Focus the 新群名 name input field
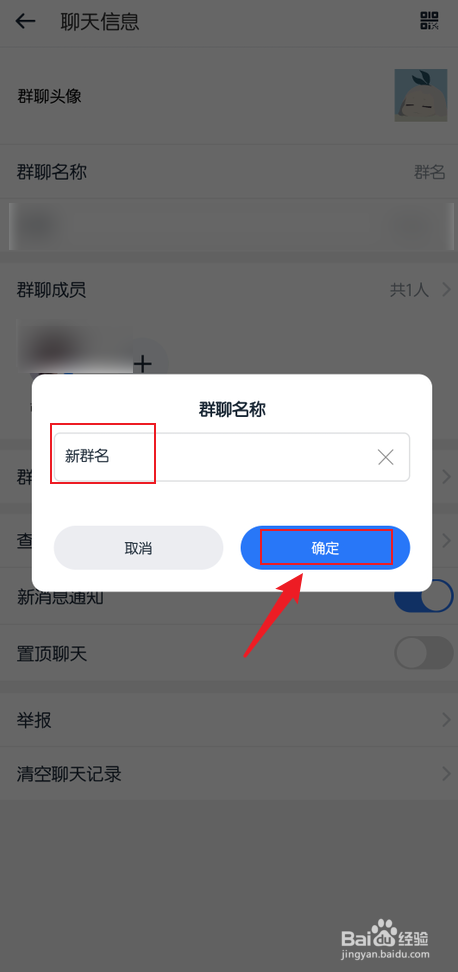Image resolution: width=458 pixels, height=972 pixels. click(x=232, y=457)
